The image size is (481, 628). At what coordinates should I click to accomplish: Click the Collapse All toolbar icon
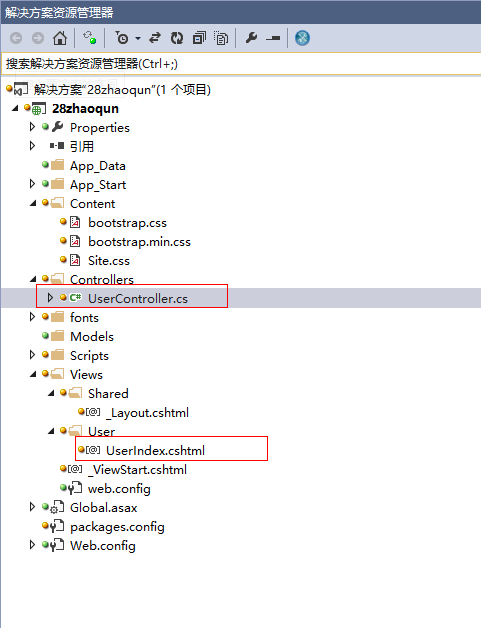click(199, 38)
